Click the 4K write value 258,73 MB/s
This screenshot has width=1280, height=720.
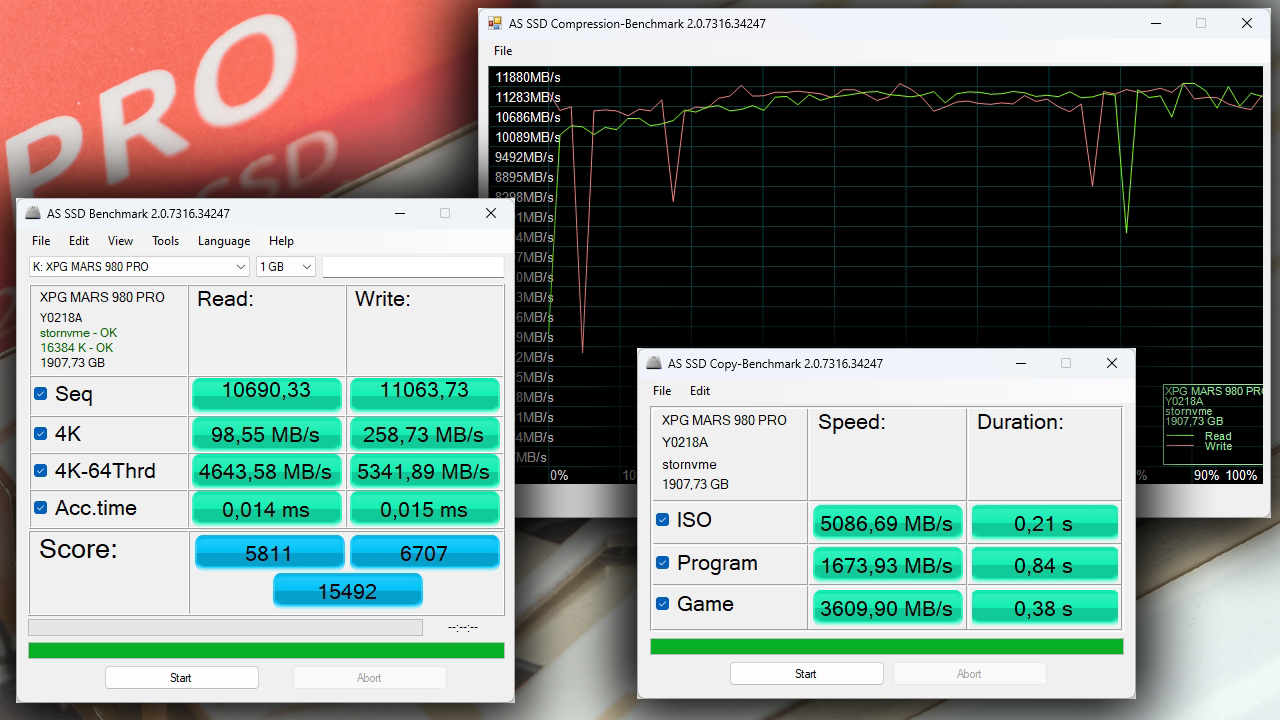[x=424, y=434]
